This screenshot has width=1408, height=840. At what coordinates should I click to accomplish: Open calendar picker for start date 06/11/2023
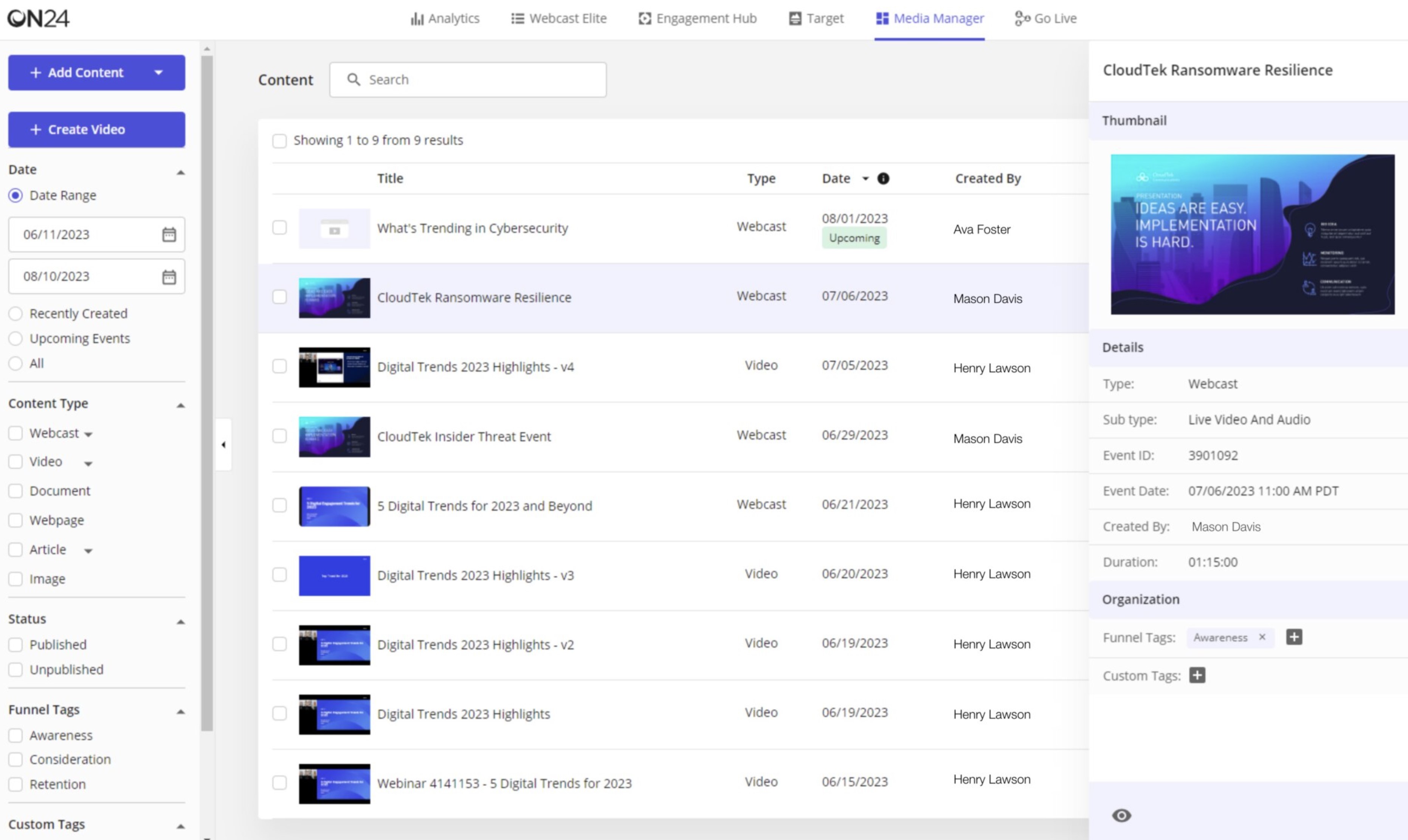pyautogui.click(x=169, y=234)
